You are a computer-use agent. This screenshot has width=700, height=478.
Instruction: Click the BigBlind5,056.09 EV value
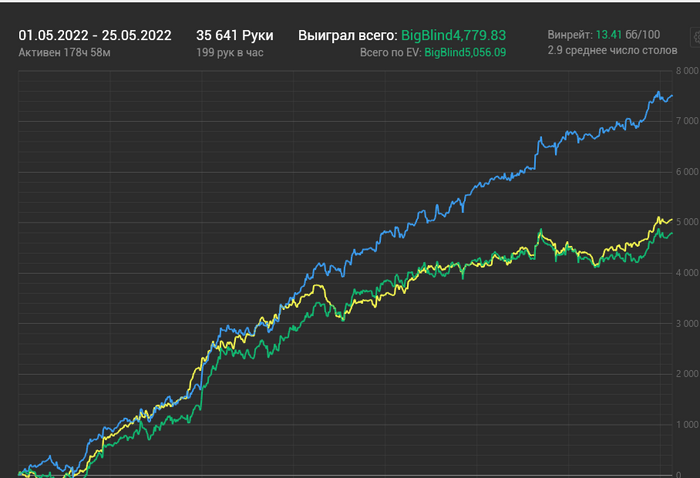465,52
